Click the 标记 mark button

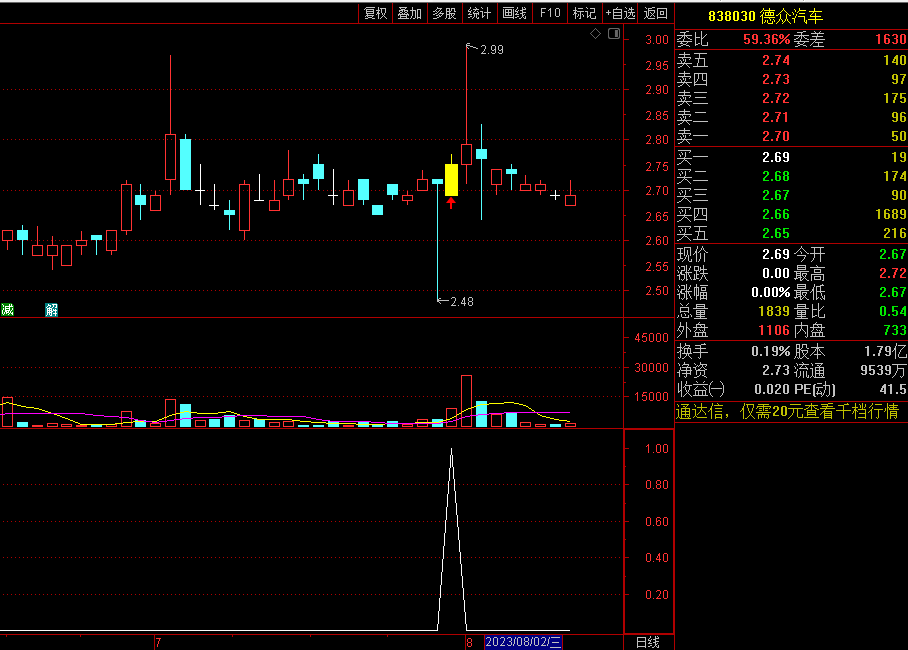pos(584,13)
